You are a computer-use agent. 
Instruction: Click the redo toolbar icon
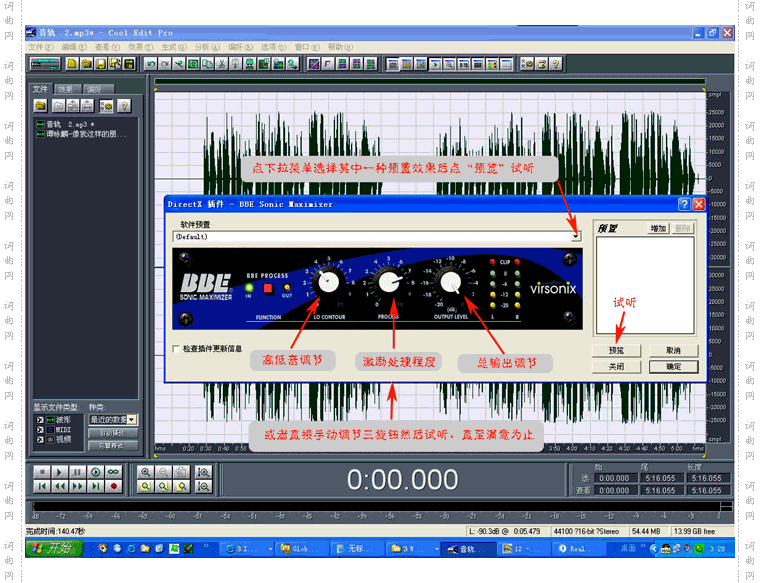pos(165,64)
